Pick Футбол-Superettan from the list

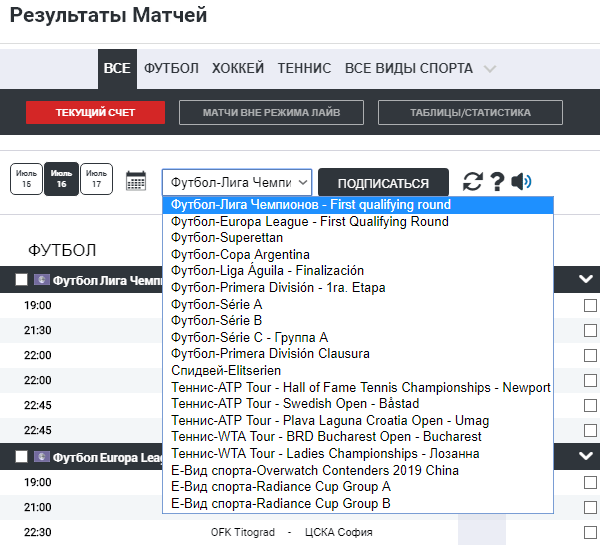tap(358, 238)
